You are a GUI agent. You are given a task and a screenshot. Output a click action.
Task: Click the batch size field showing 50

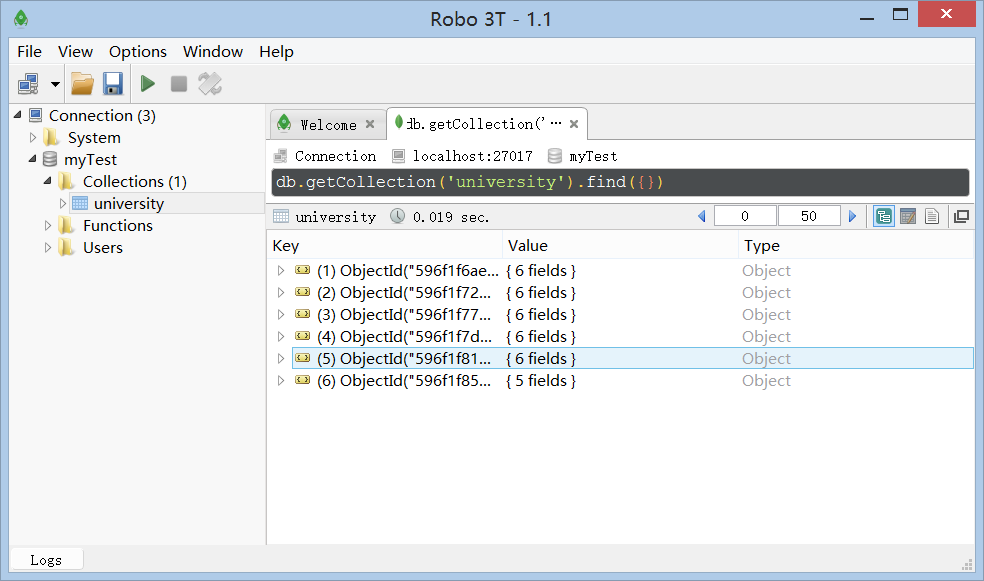pyautogui.click(x=809, y=216)
